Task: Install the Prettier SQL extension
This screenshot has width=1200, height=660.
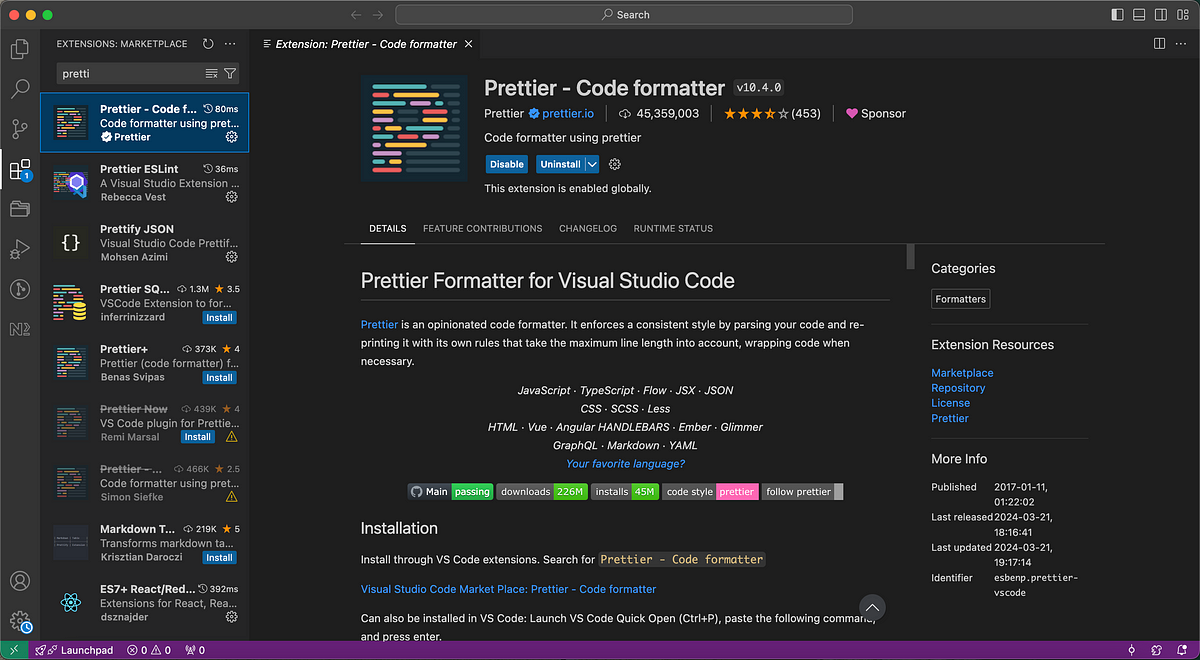Action: coord(219,317)
